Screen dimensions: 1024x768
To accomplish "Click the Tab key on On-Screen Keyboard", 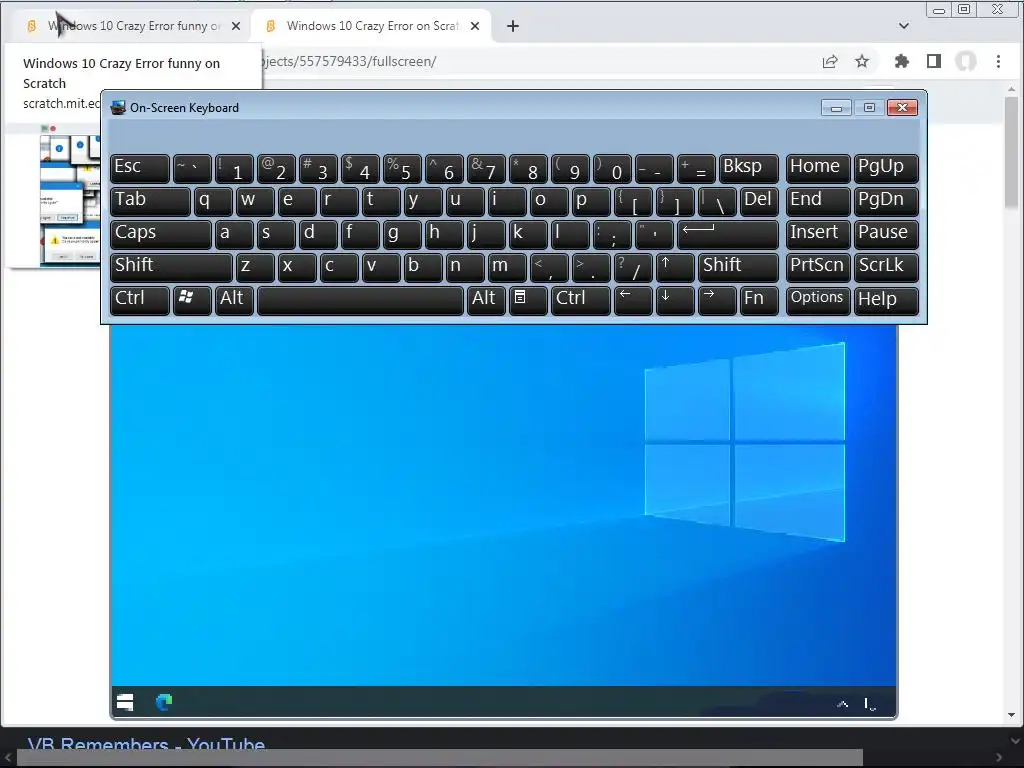I will [x=150, y=201].
